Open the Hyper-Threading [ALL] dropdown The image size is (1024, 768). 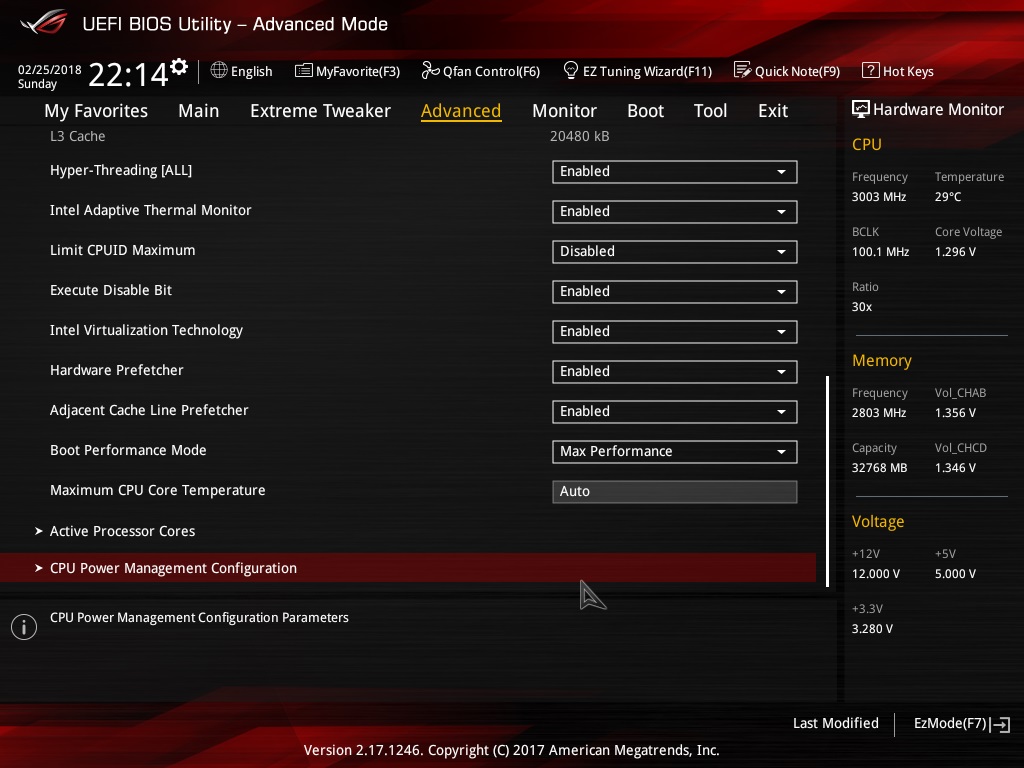[674, 172]
